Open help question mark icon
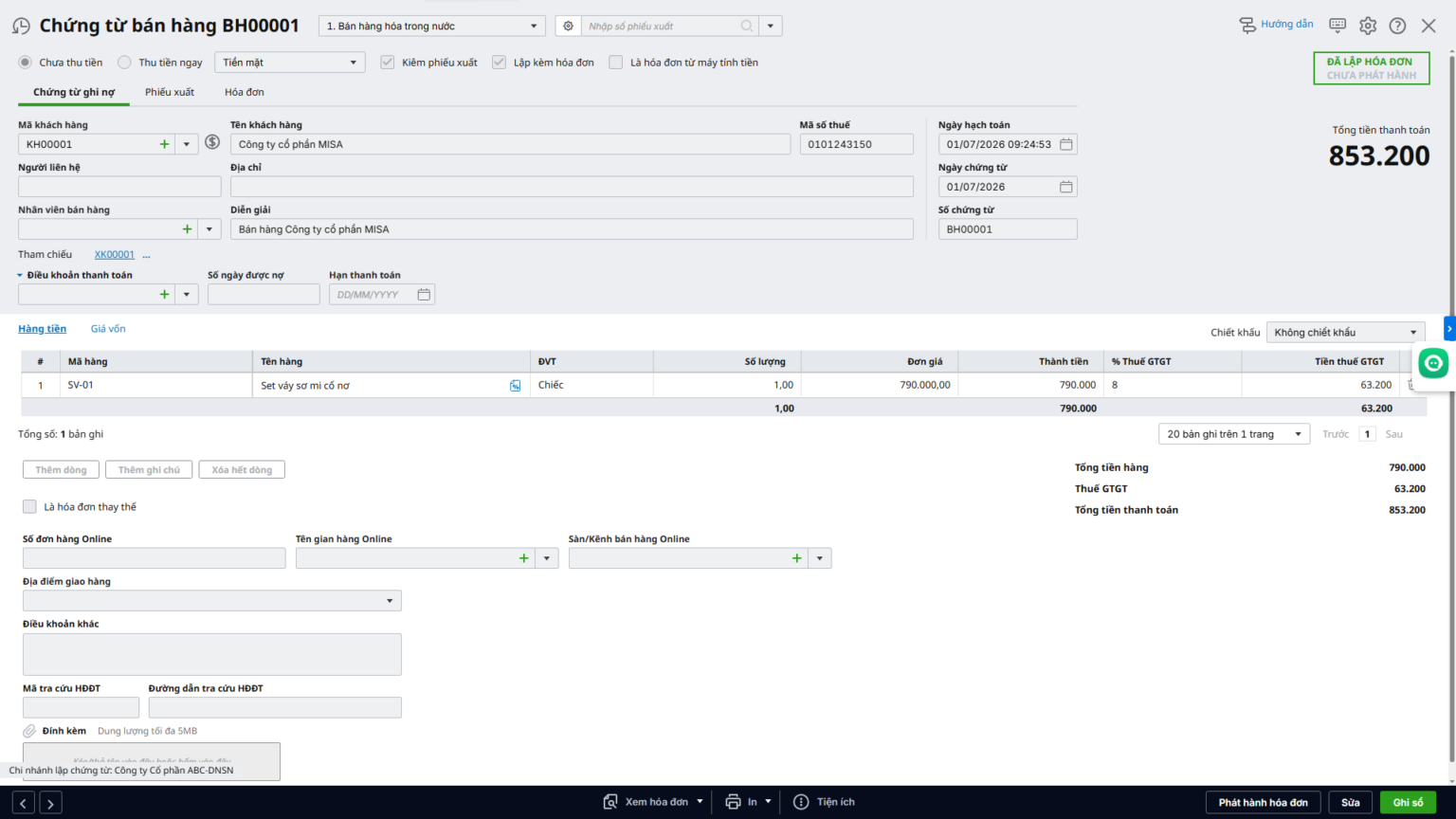The width and height of the screenshot is (1456, 819). click(1397, 26)
